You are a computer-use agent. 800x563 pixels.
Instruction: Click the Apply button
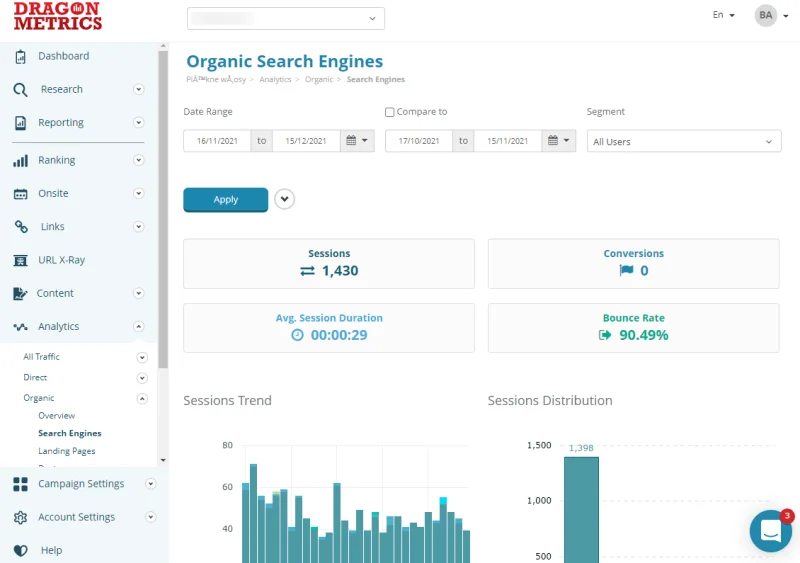(x=226, y=200)
